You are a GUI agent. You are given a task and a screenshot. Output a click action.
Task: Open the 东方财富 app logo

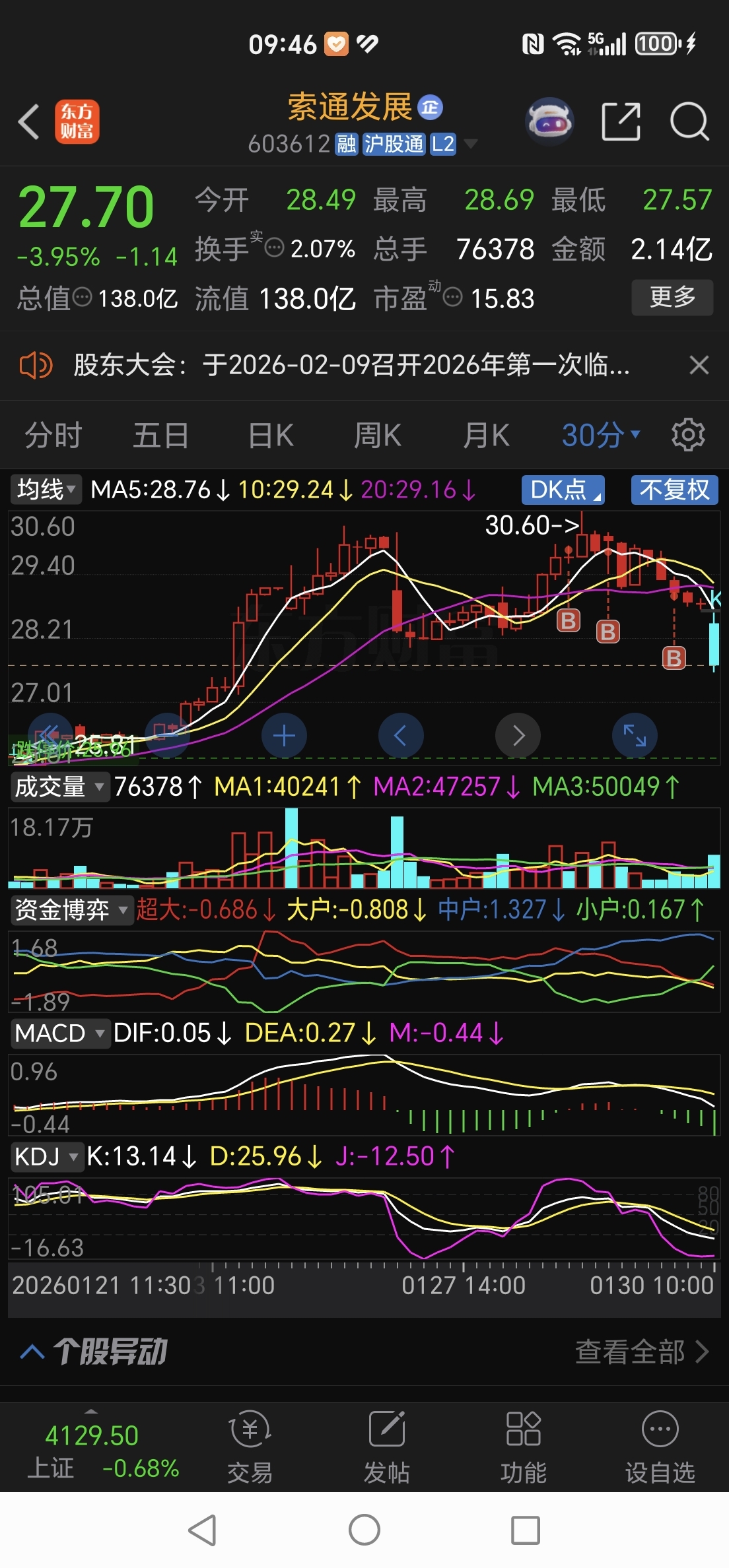tap(77, 122)
